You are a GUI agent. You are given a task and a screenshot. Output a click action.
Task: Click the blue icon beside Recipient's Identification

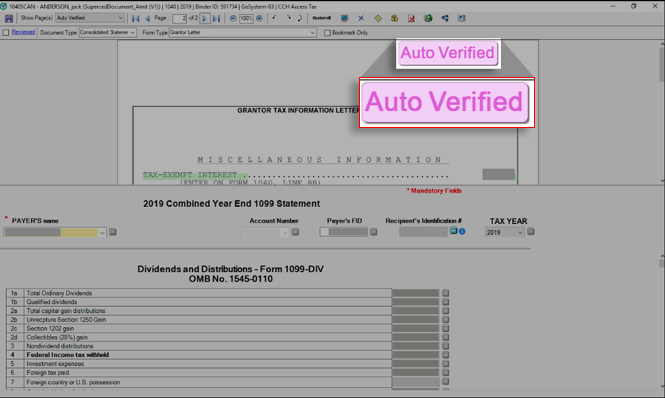453,231
